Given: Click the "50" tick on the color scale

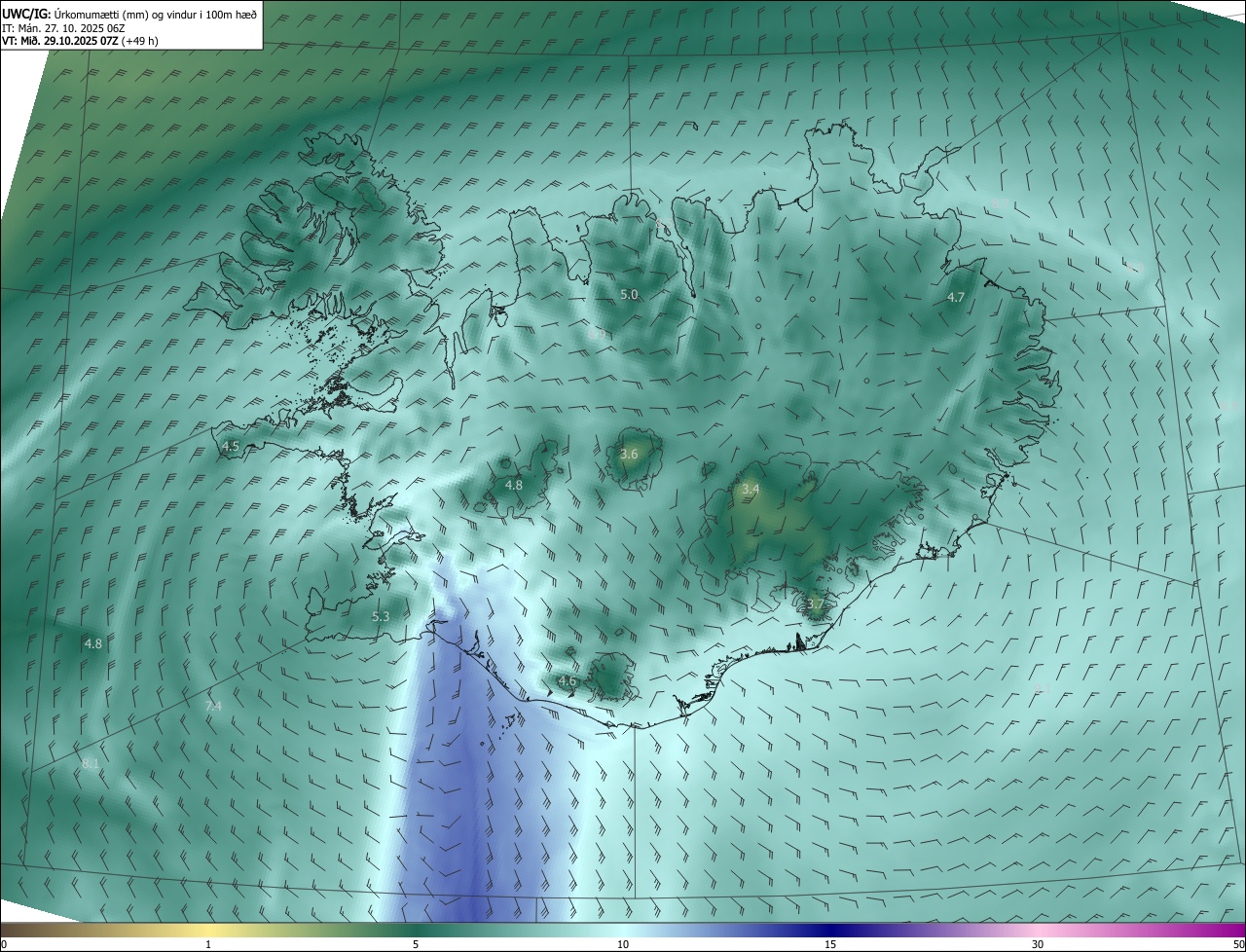Looking at the screenshot, I should tap(1238, 944).
